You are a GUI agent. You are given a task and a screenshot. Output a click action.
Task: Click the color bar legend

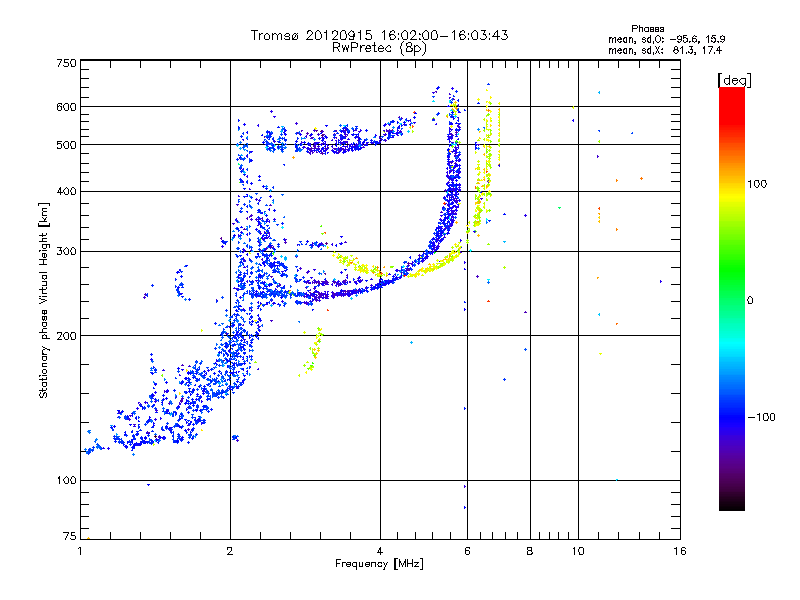[x=732, y=298]
